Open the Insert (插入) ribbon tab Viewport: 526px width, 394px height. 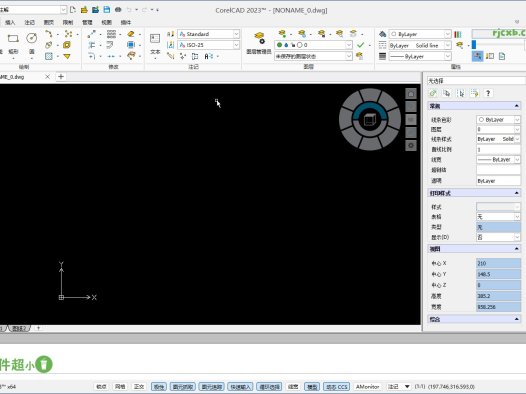pos(10,22)
